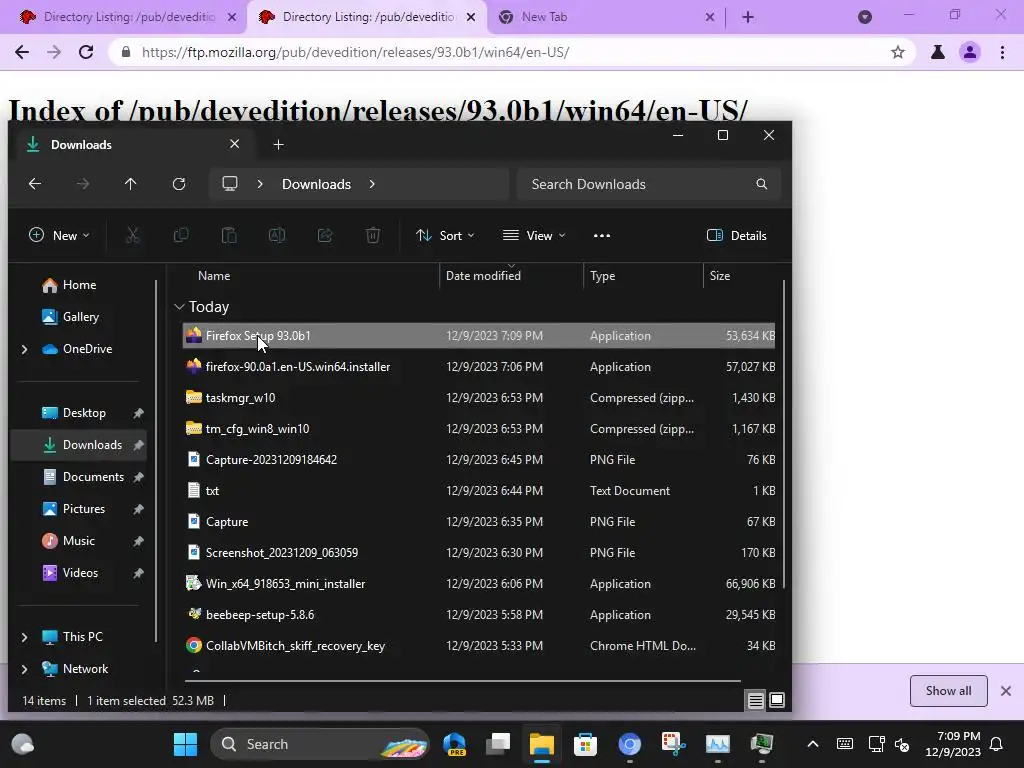Open Chrome three-dot menu
The height and width of the screenshot is (768, 1024).
pyautogui.click(x=1002, y=52)
